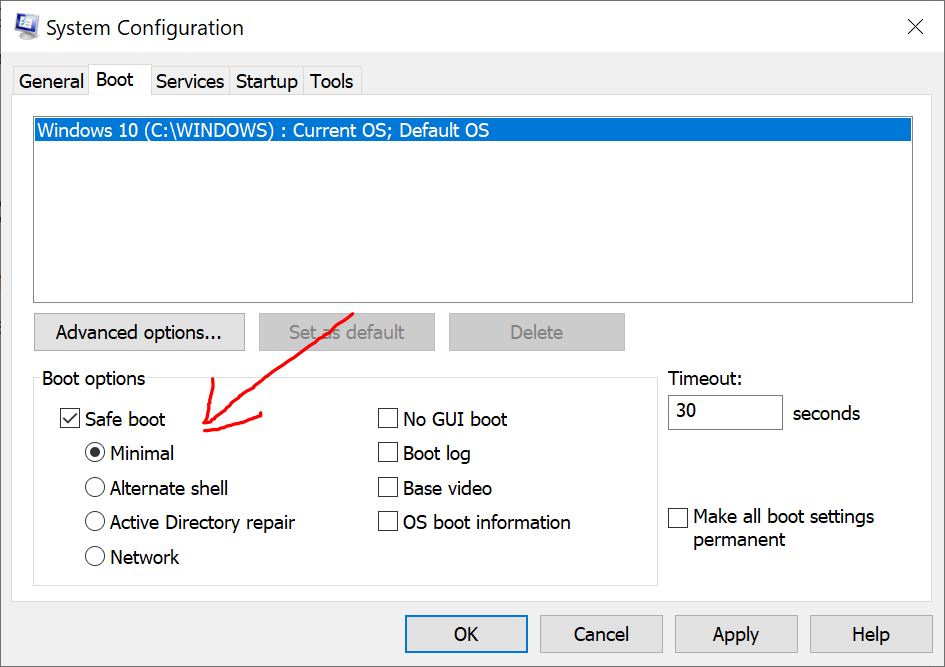Open Advanced options dialog
Screen dimensions: 945x667
(139, 332)
